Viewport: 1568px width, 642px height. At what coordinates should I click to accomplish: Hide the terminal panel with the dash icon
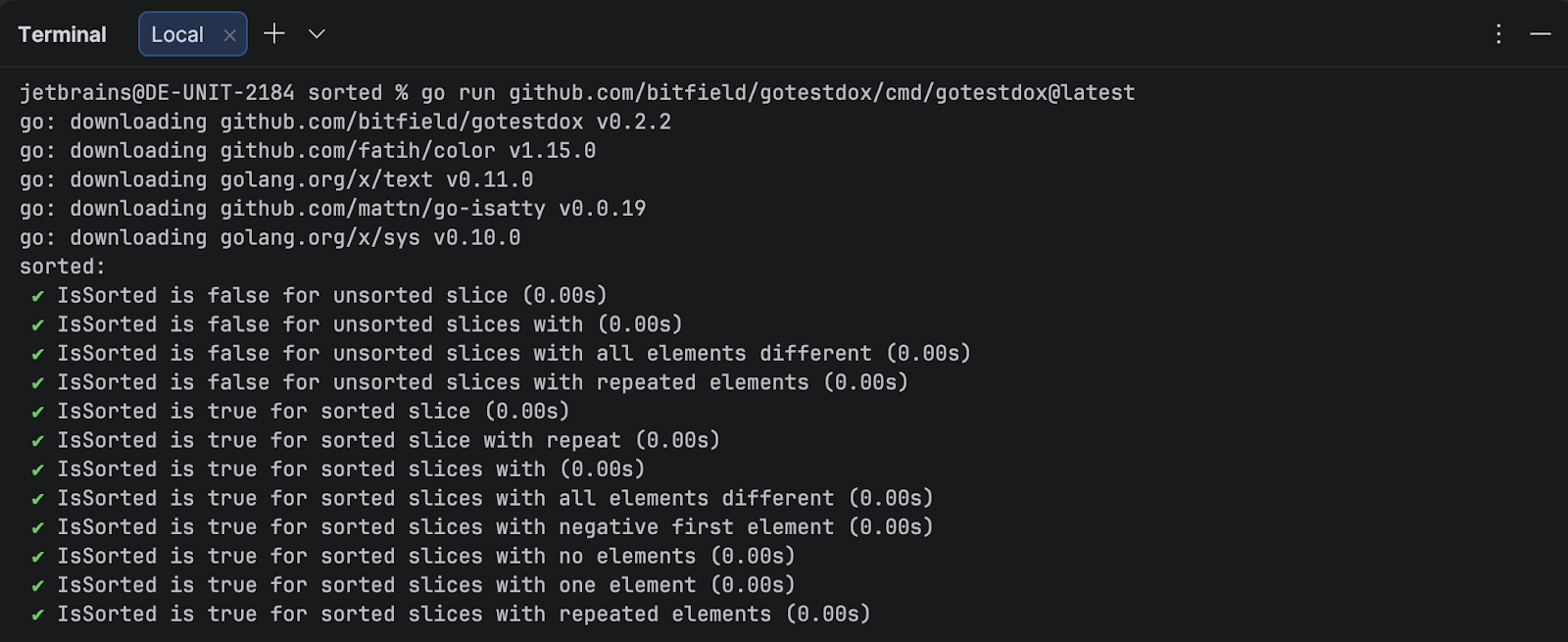pyautogui.click(x=1541, y=34)
